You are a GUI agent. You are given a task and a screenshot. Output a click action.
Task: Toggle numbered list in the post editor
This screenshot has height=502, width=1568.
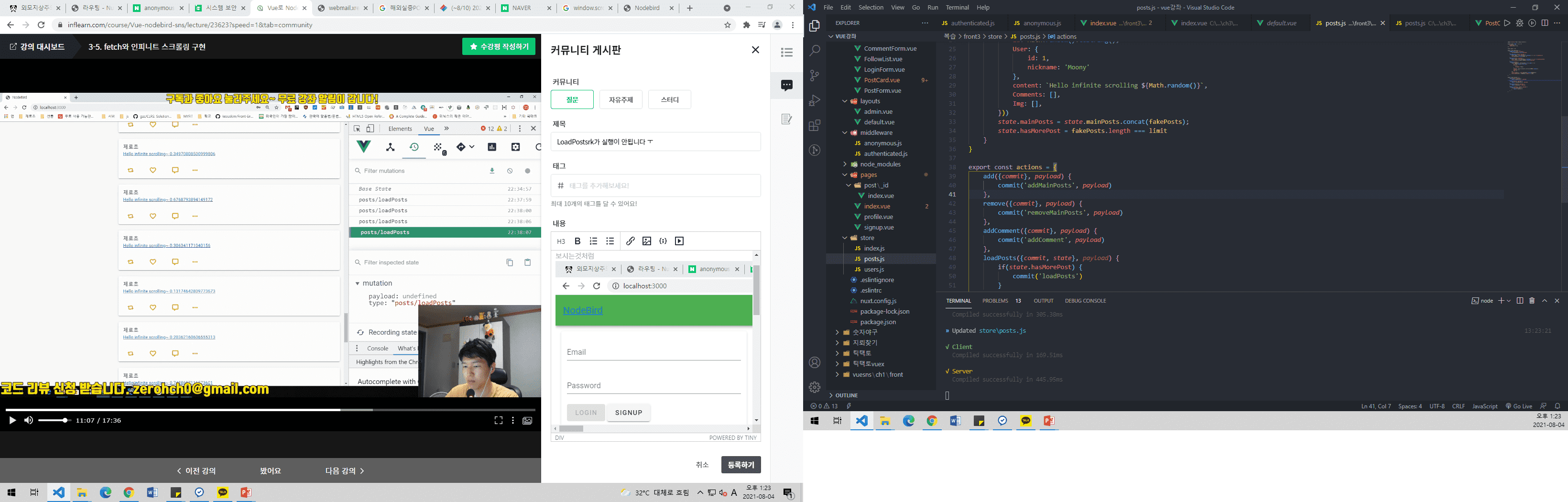point(593,241)
